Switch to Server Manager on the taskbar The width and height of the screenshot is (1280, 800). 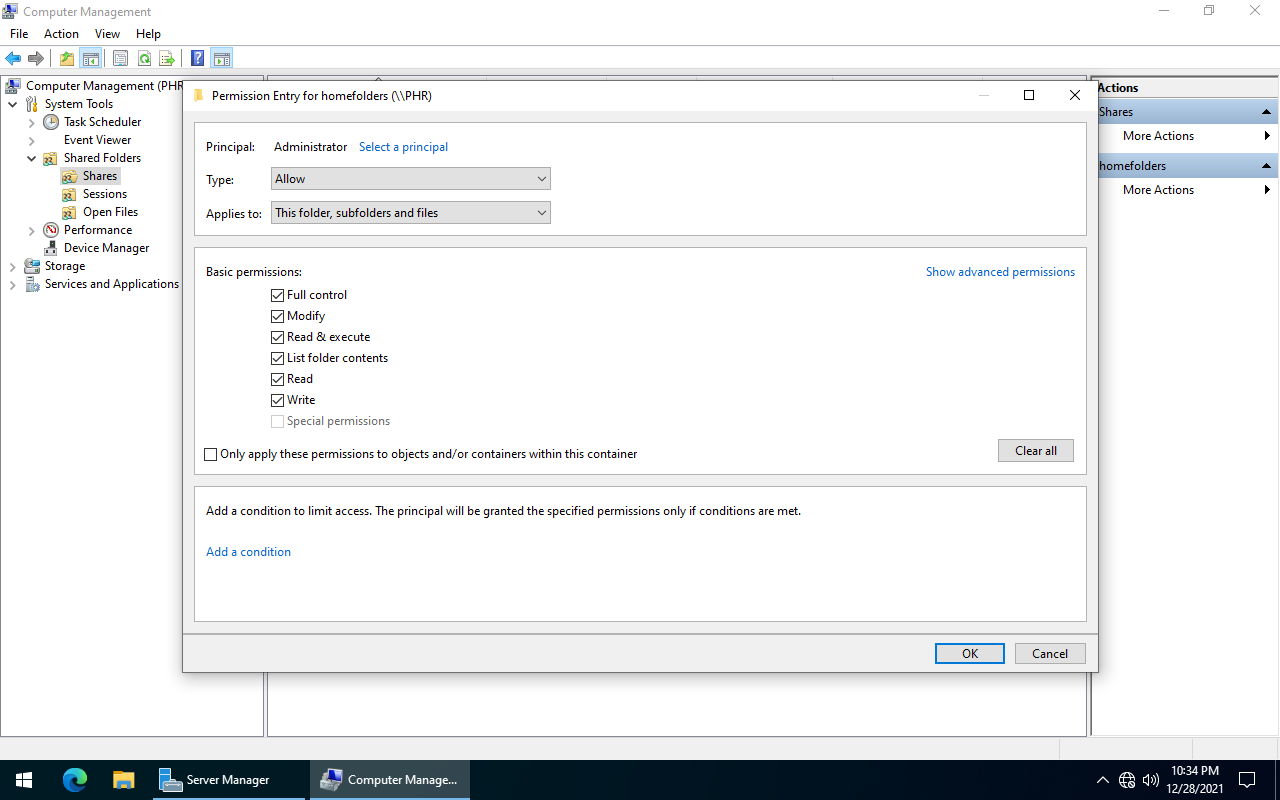229,779
